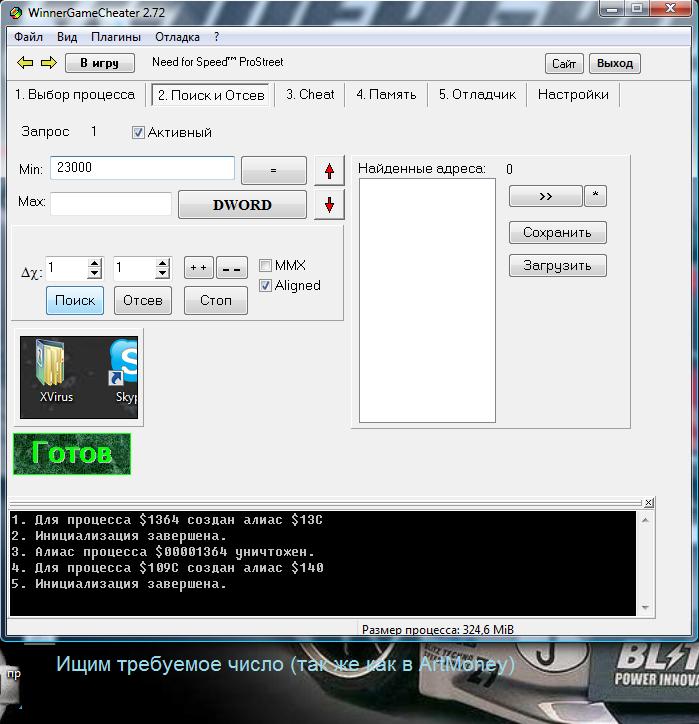Image resolution: width=699 pixels, height=724 pixels.
Task: Click the yellow forward arrow icon
Action: click(48, 63)
